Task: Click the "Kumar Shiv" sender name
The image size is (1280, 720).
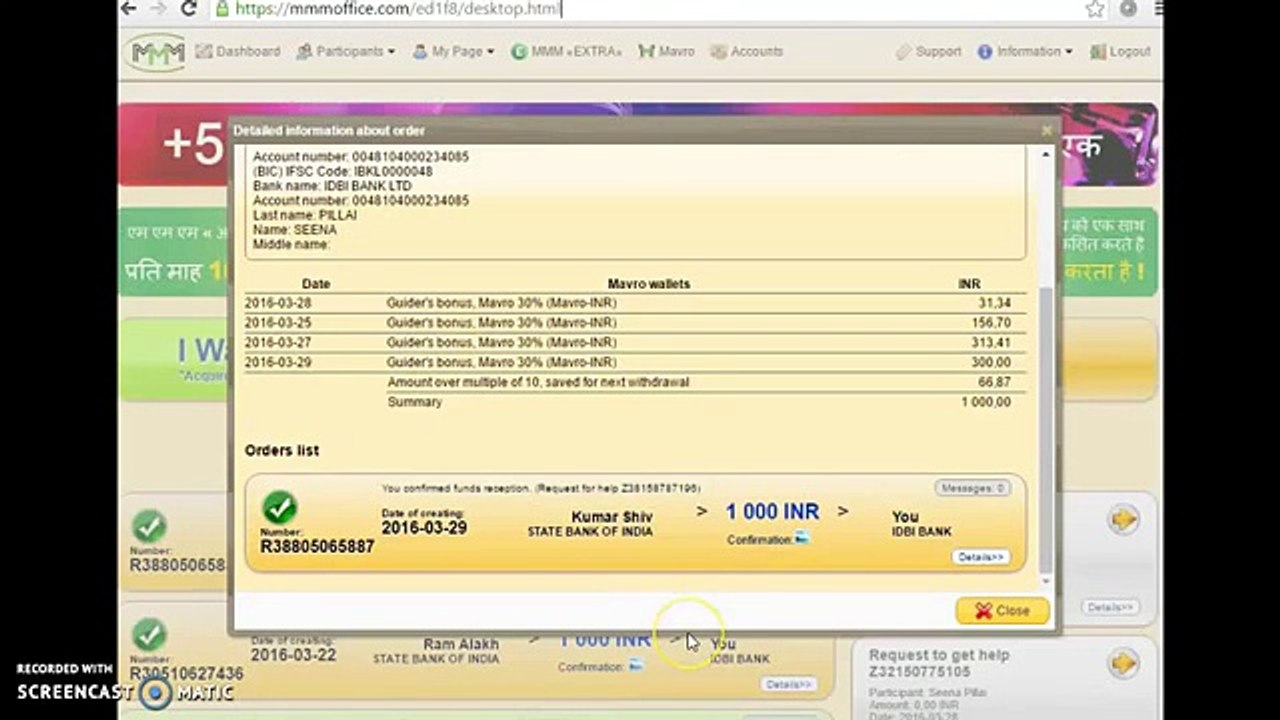Action: pos(612,517)
